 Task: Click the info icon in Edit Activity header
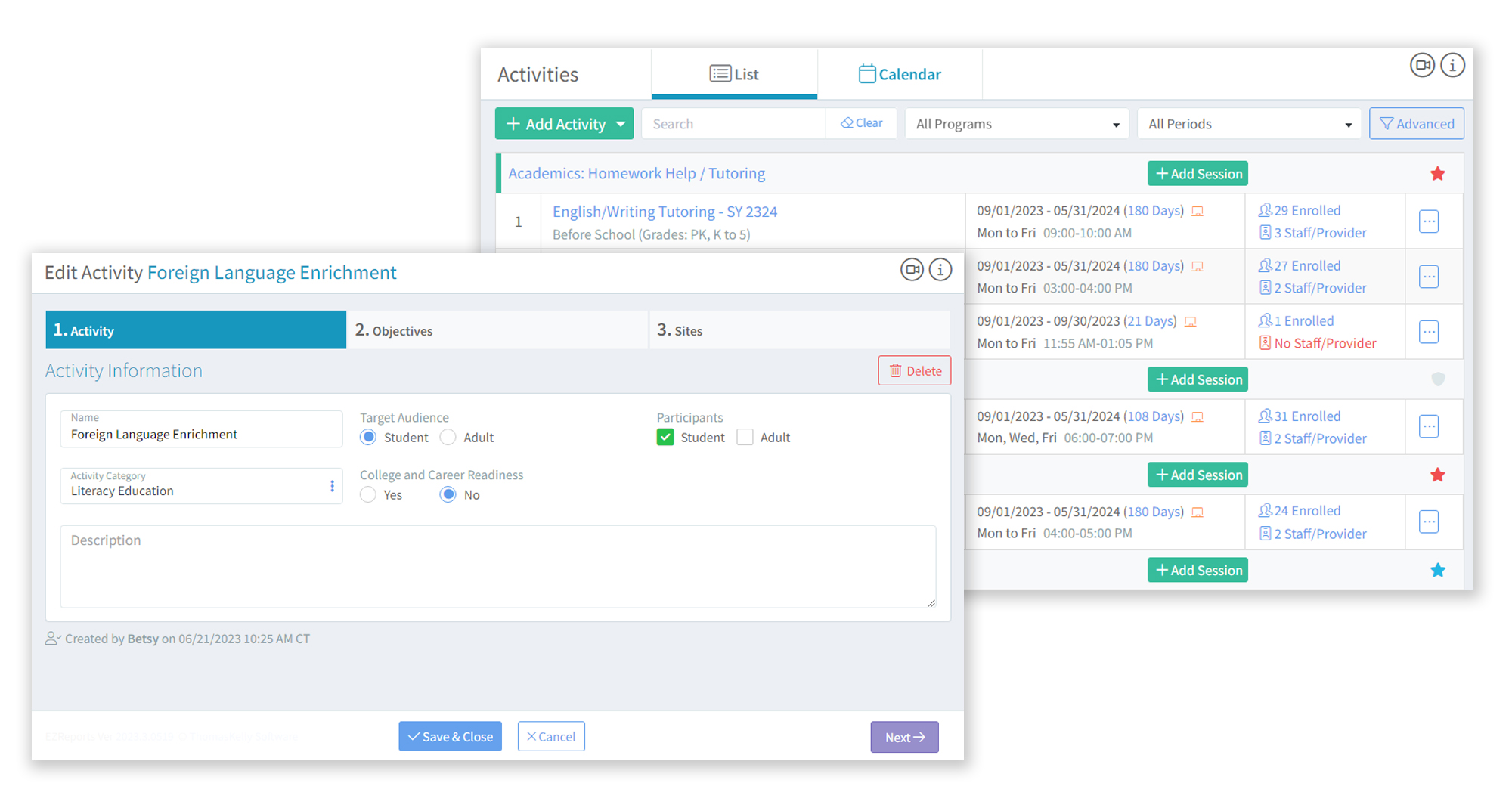[x=940, y=270]
